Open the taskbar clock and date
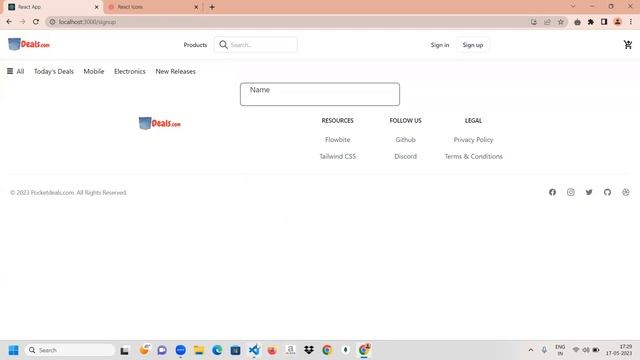The height and width of the screenshot is (360, 640). click(x=619, y=350)
